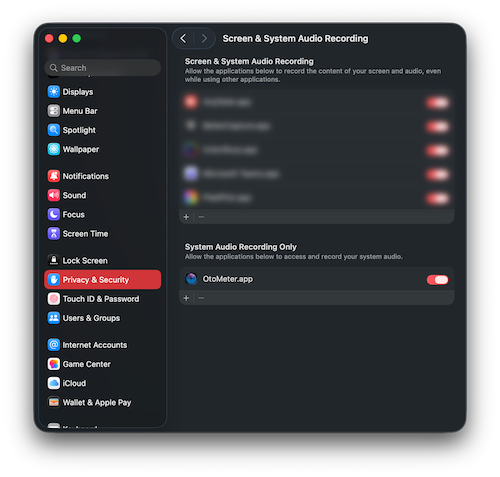500x477 pixels.
Task: Click the Wallpaper sidebar icon
Action: tap(54, 149)
